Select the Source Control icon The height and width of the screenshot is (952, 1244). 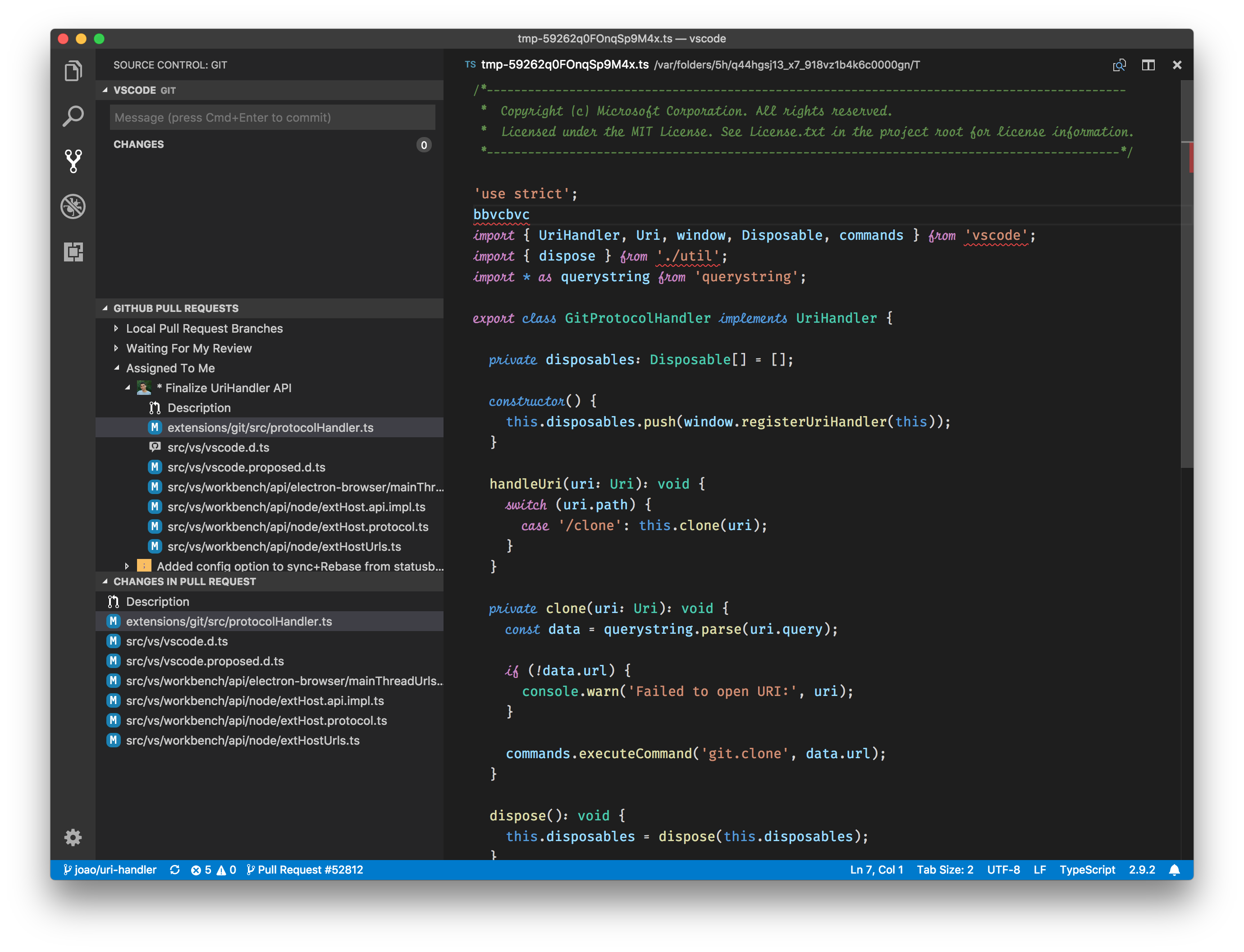click(73, 161)
